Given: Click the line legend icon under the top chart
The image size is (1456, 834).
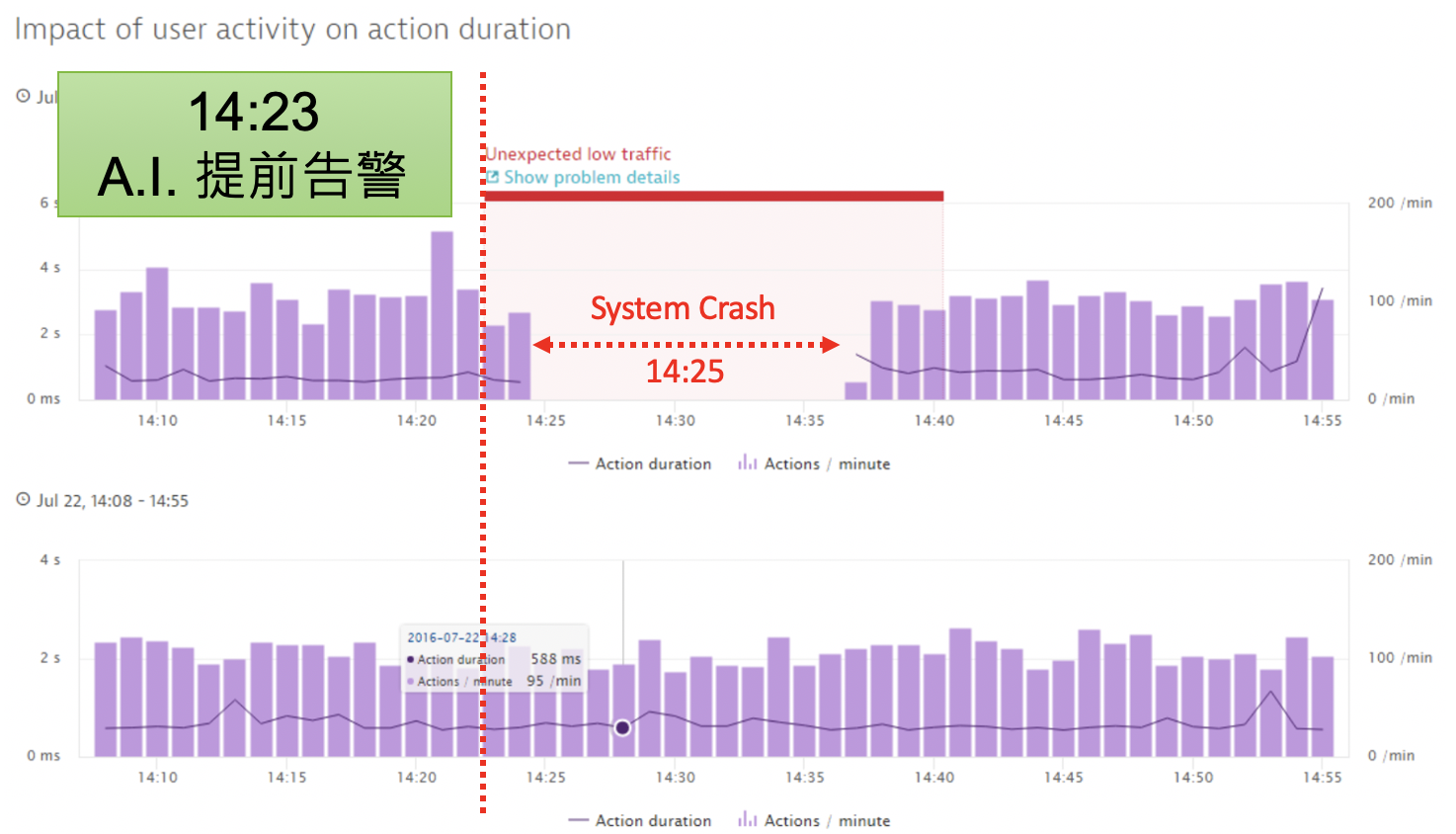Looking at the screenshot, I should click(x=578, y=463).
